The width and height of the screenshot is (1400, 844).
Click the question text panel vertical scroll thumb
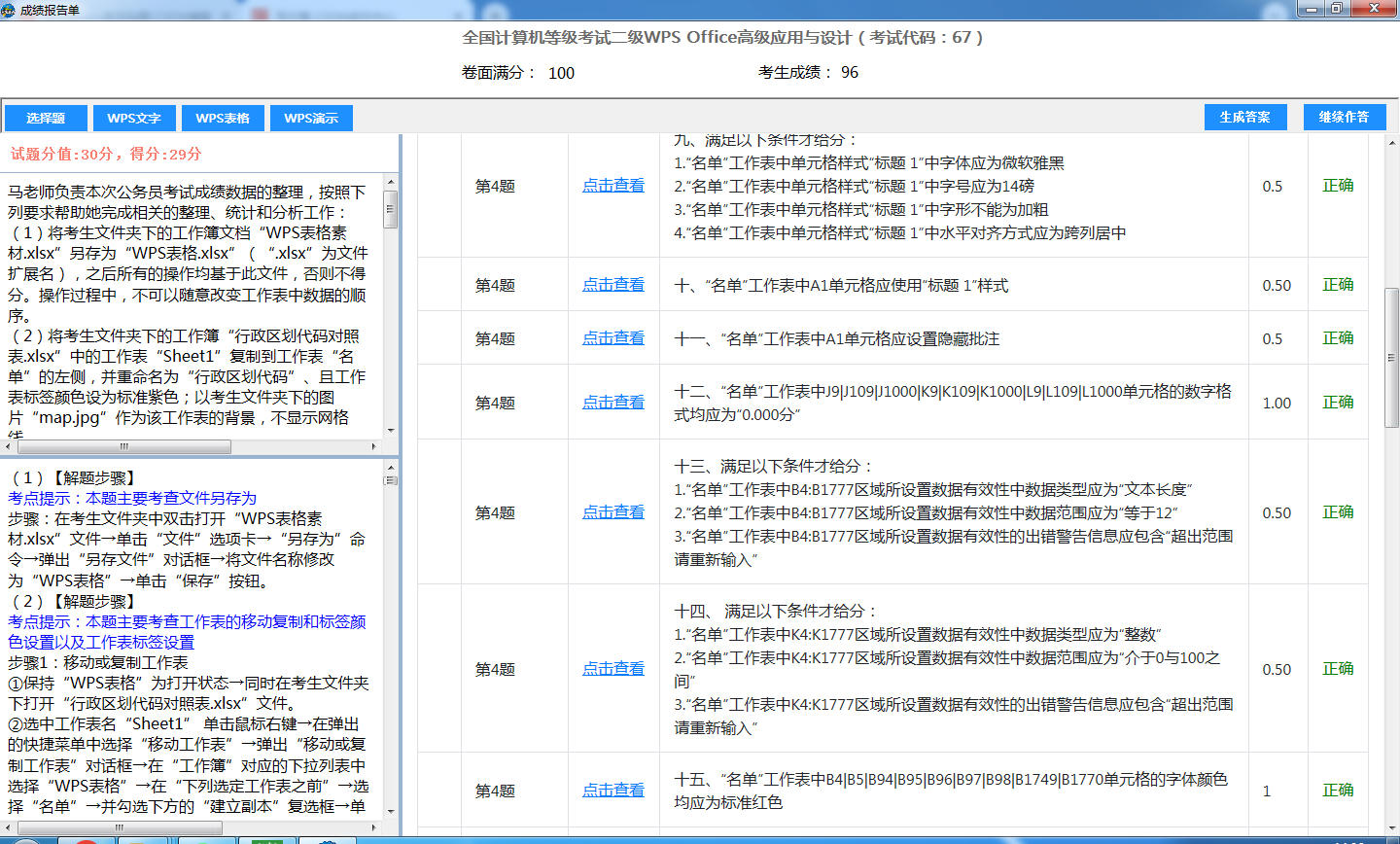tap(391, 209)
